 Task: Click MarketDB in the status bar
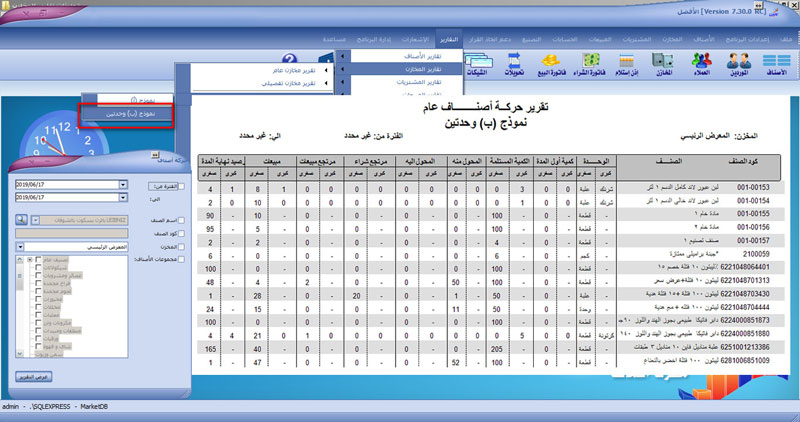click(94, 407)
